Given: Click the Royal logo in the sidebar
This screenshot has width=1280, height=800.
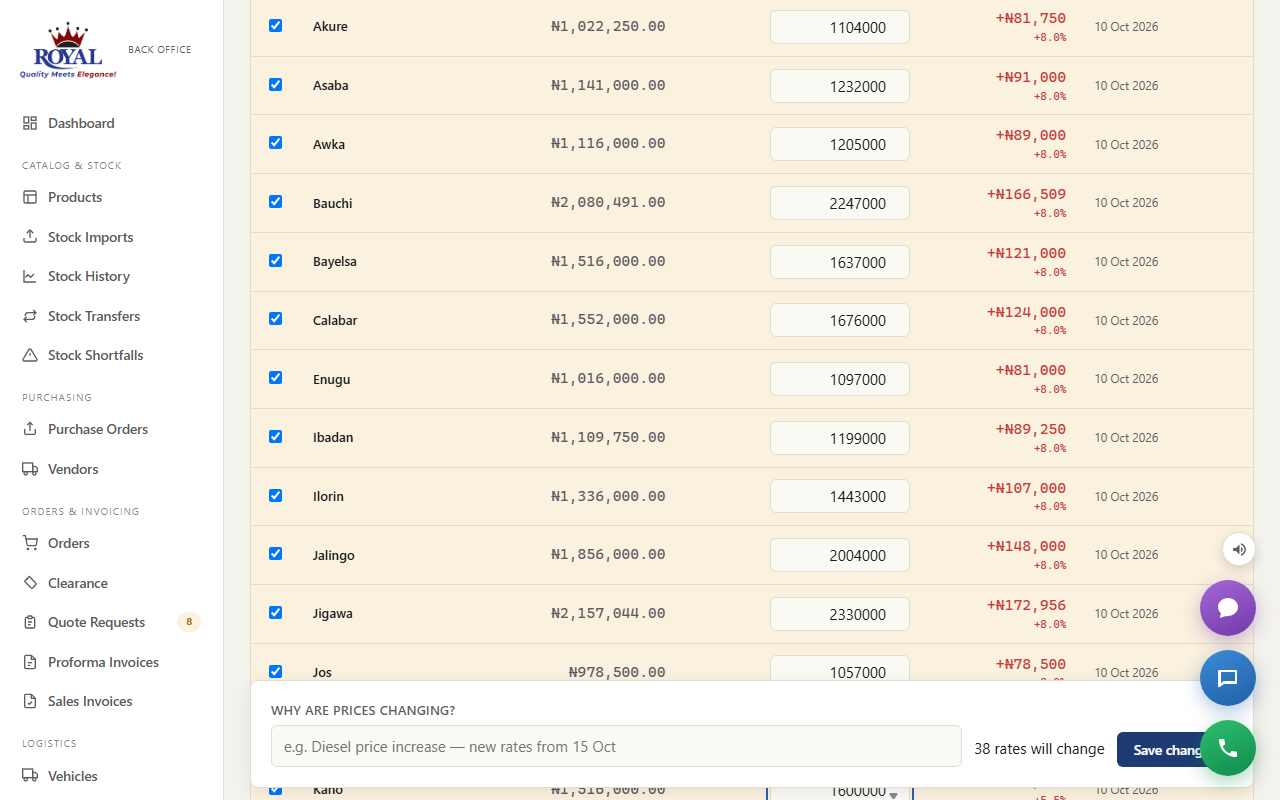Looking at the screenshot, I should (68, 50).
